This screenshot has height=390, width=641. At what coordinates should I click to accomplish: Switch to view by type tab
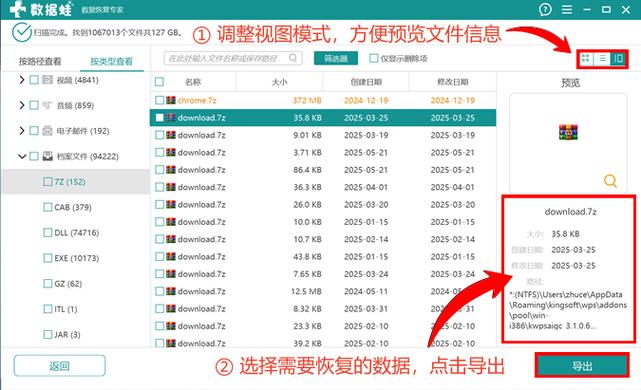pos(111,61)
